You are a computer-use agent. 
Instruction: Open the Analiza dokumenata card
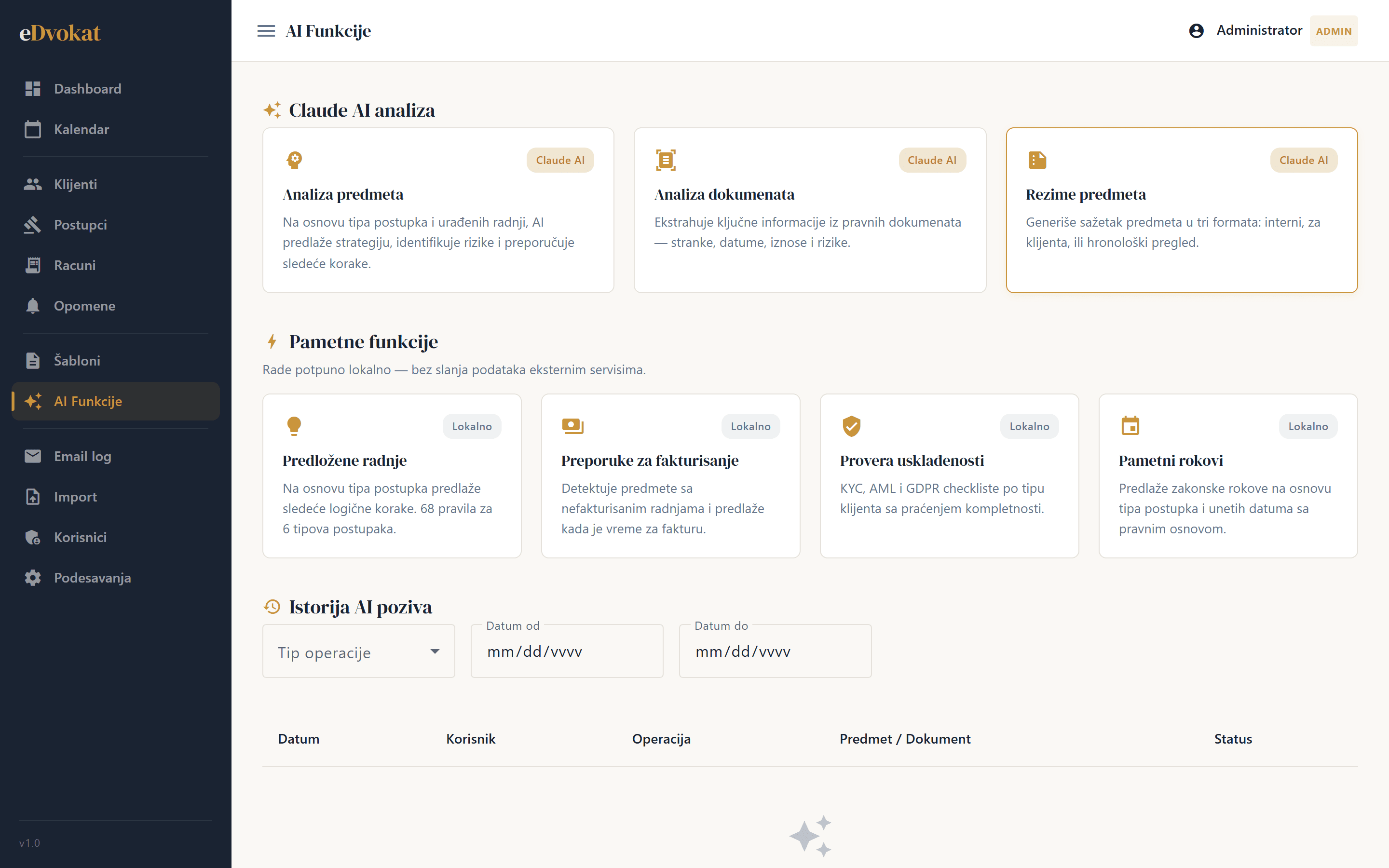810,210
